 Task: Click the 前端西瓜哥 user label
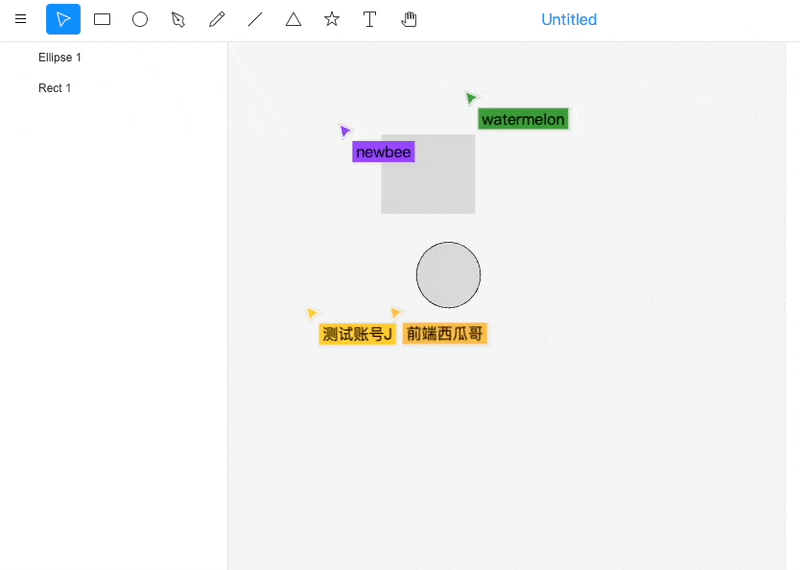point(445,334)
